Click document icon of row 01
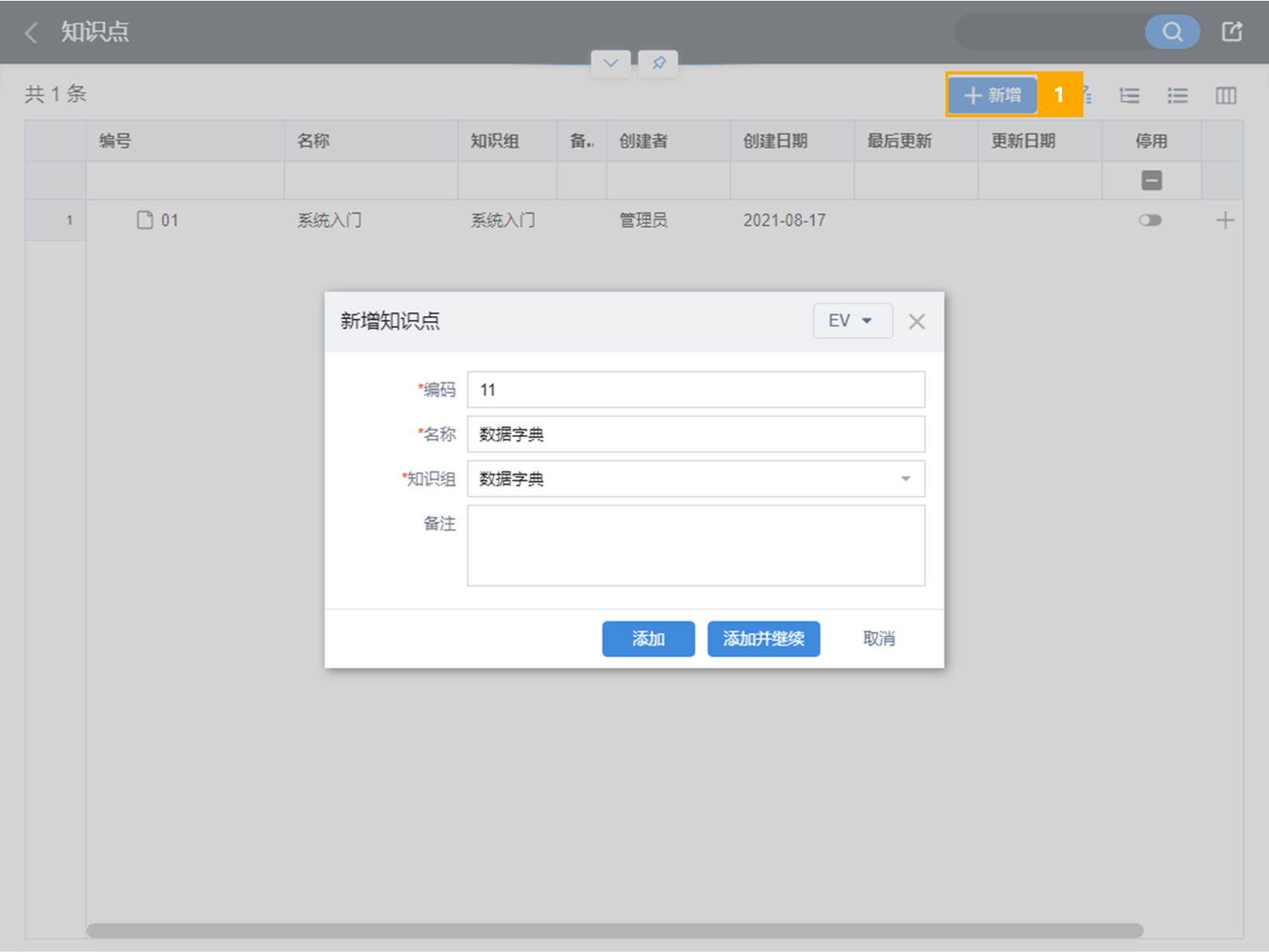The height and width of the screenshot is (952, 1269). click(x=144, y=220)
